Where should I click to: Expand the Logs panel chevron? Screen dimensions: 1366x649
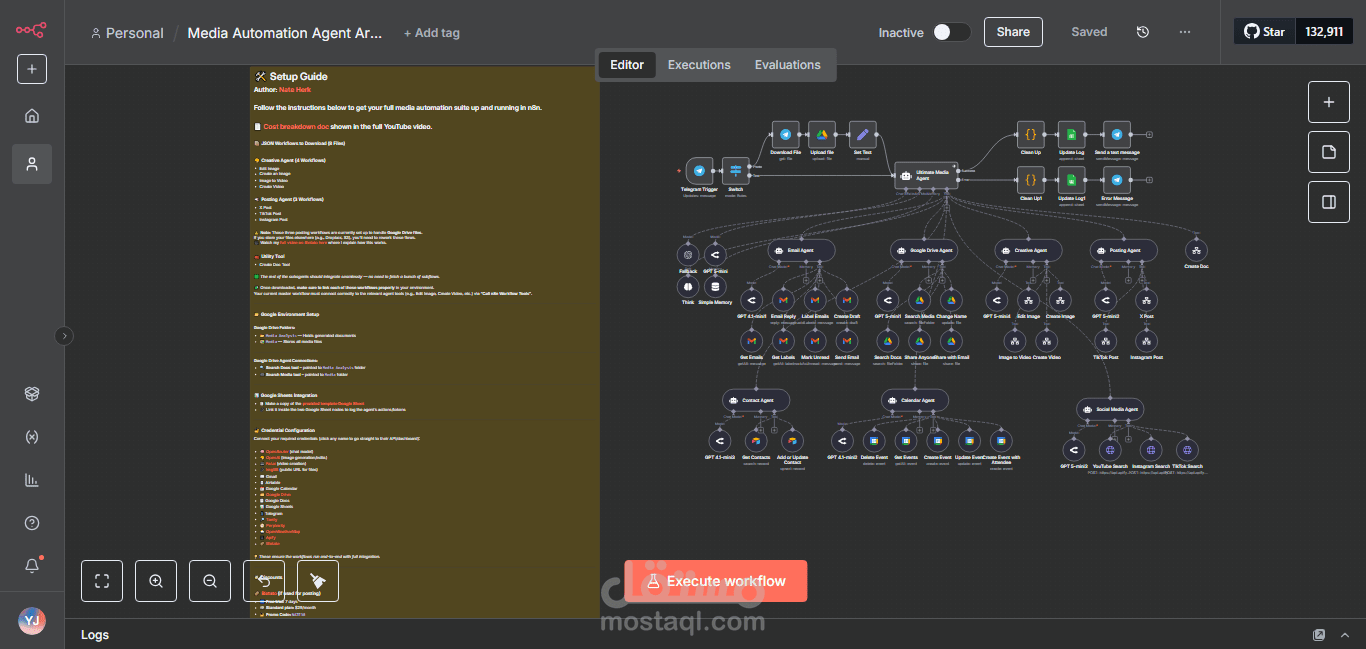(x=1346, y=635)
